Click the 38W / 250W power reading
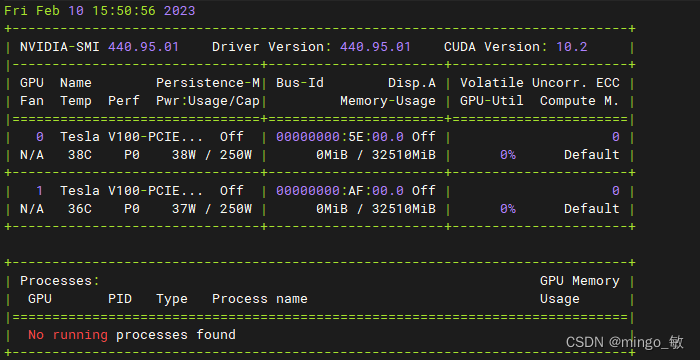The height and width of the screenshot is (360, 700). [x=212, y=155]
